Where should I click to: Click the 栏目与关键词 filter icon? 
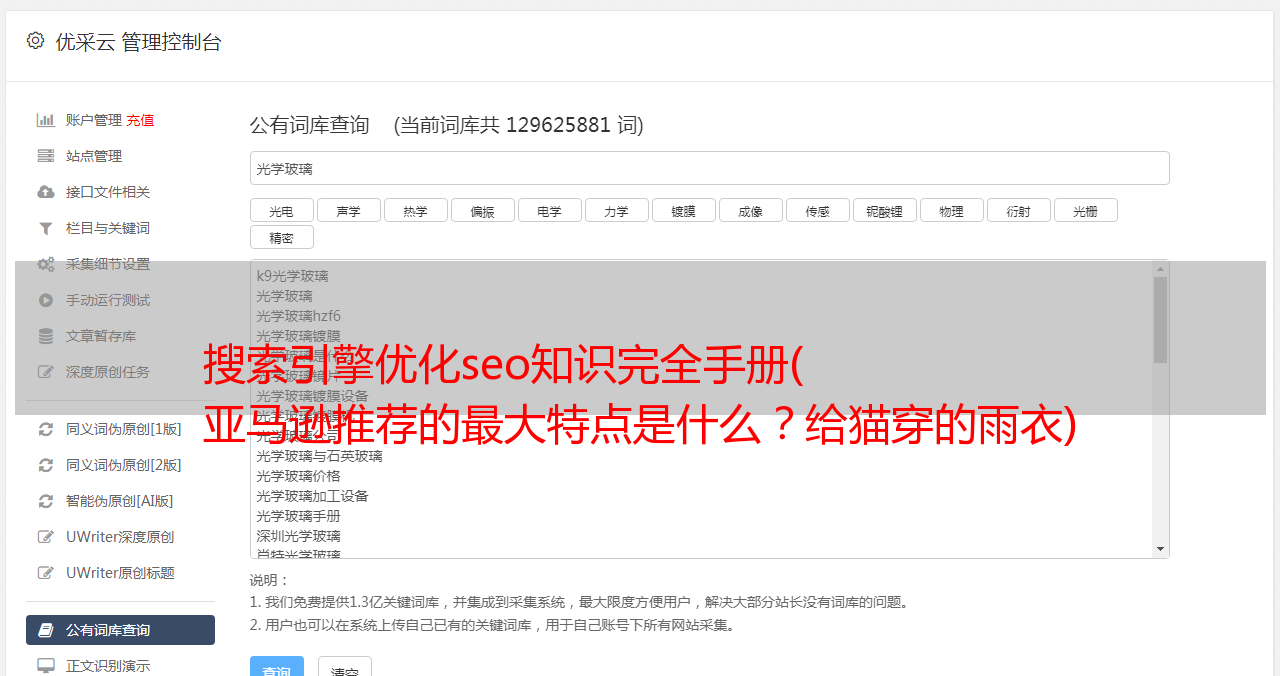[x=46, y=228]
